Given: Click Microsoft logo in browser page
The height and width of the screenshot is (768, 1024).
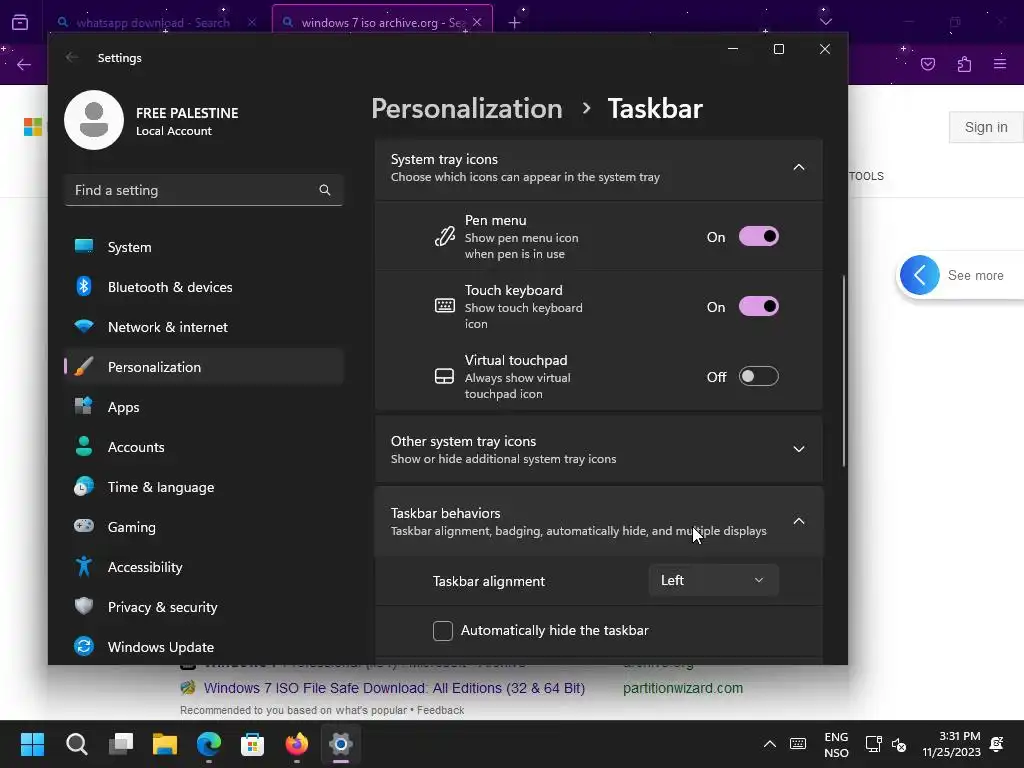Looking at the screenshot, I should pos(33,127).
